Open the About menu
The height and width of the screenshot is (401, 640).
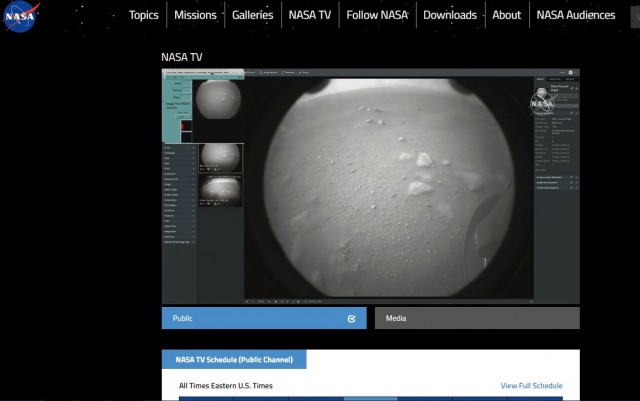pyautogui.click(x=507, y=15)
